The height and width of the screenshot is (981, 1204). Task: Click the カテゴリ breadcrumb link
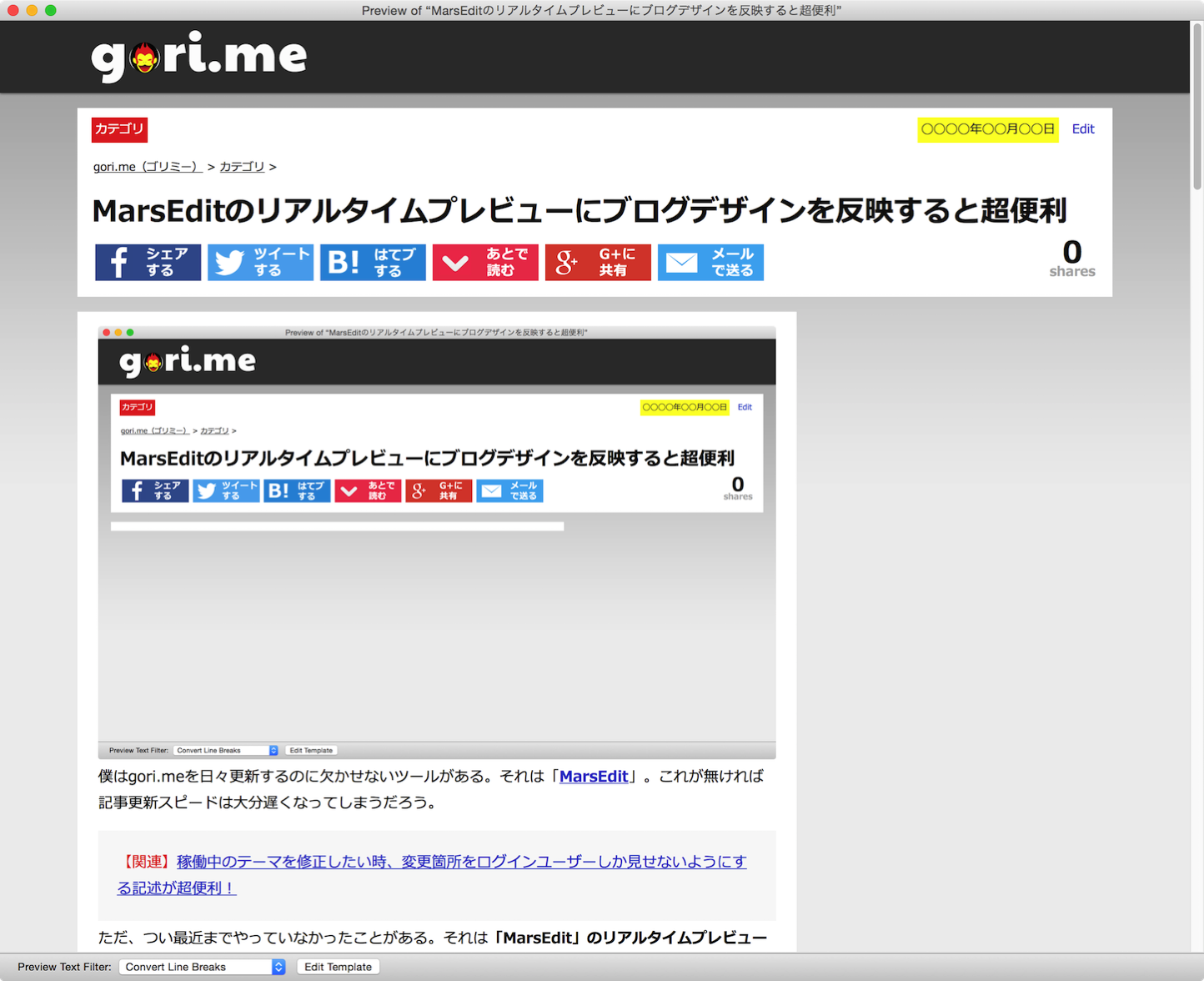click(242, 167)
